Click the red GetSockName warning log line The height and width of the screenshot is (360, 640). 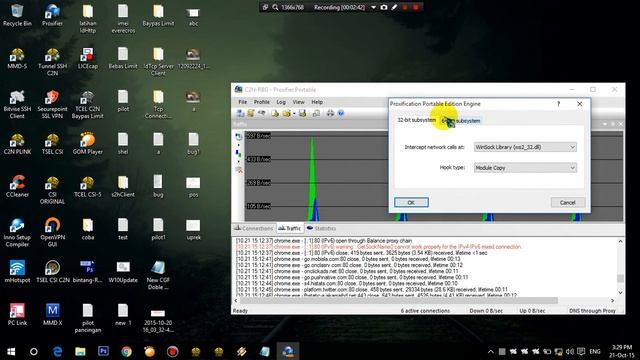(379, 247)
